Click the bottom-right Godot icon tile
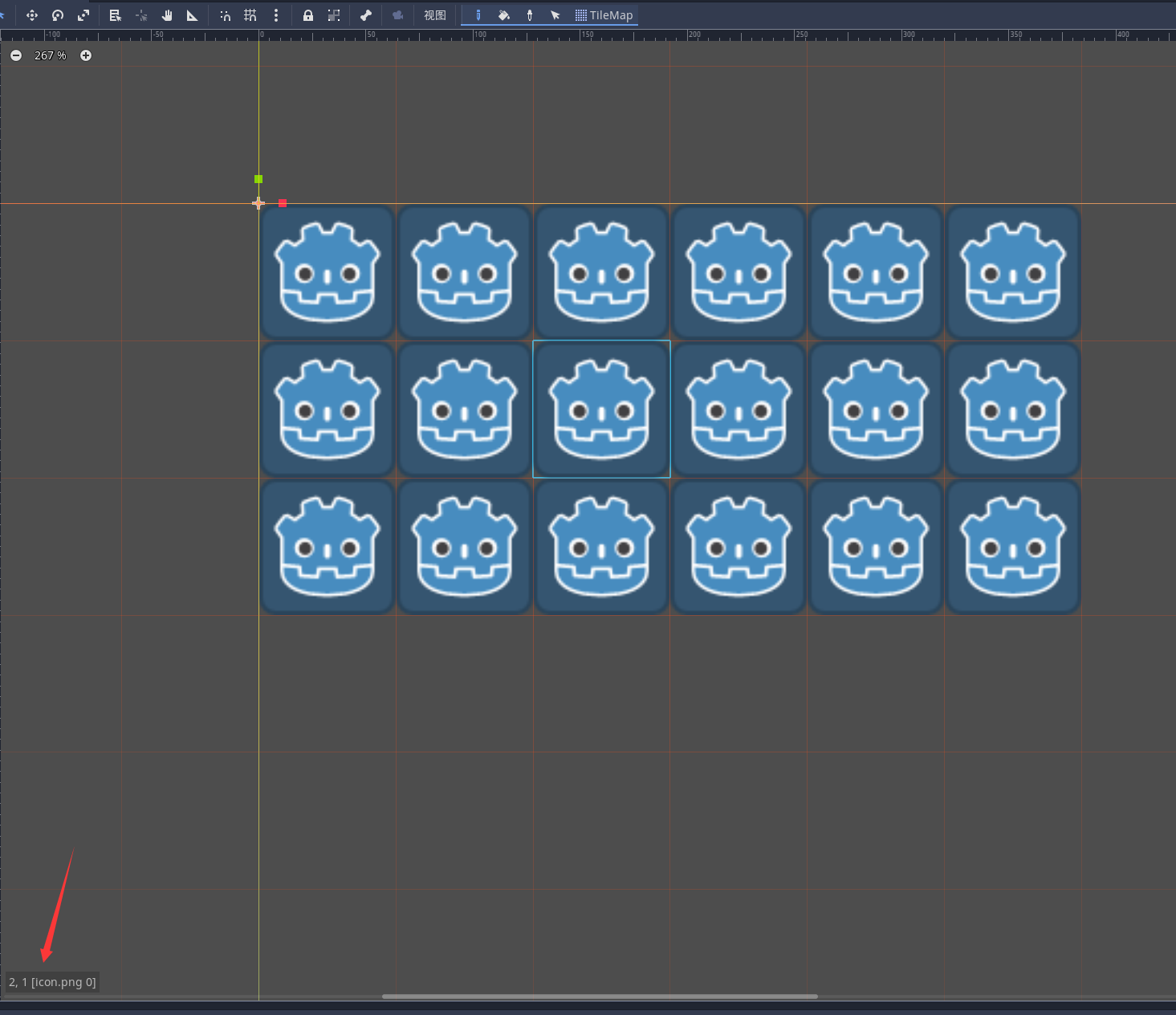 [1013, 546]
